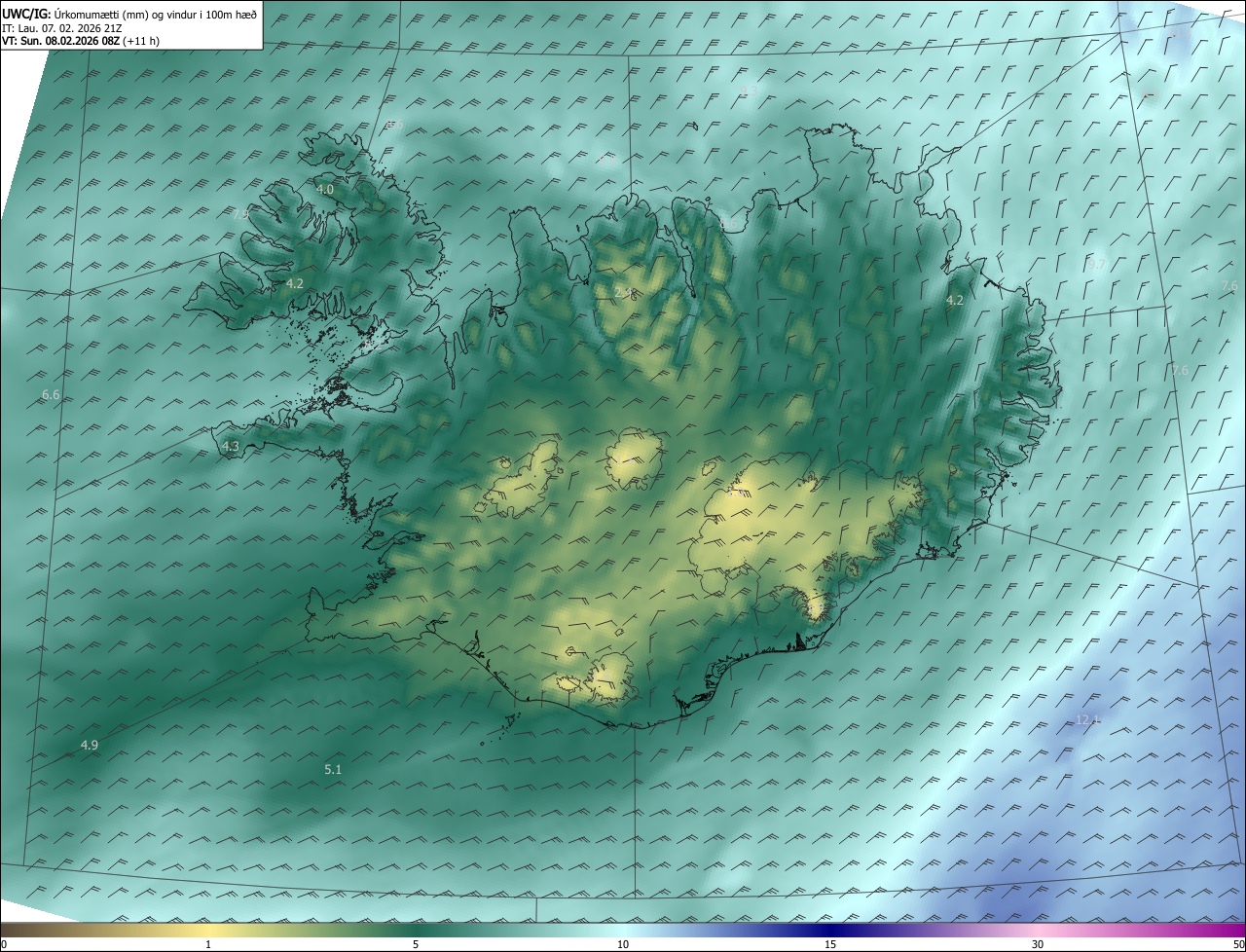Viewport: 1246px width, 952px height.
Task: Click the colorbar tick label "30"
Action: pyautogui.click(x=1038, y=944)
